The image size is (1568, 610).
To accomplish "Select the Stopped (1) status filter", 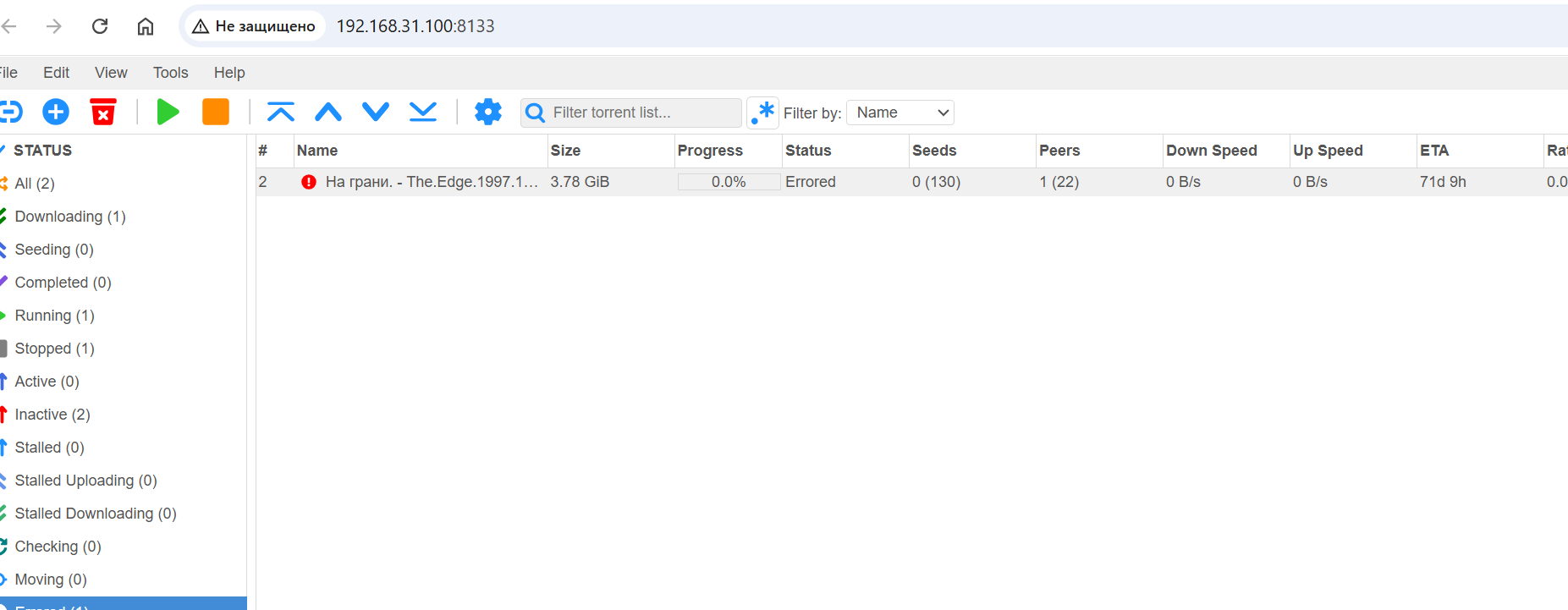I will pos(54,349).
